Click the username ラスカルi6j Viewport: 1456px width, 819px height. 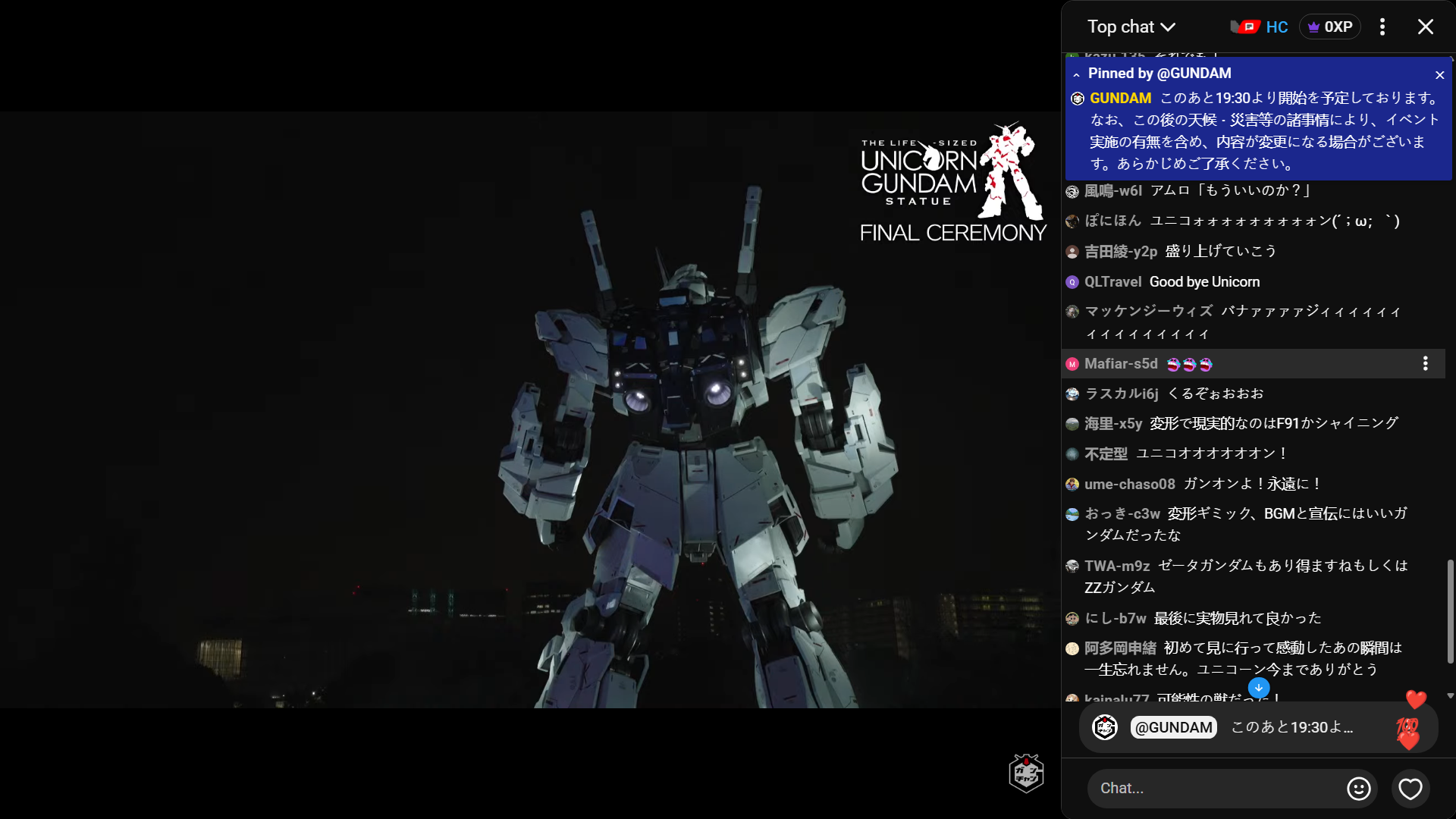point(1122,394)
